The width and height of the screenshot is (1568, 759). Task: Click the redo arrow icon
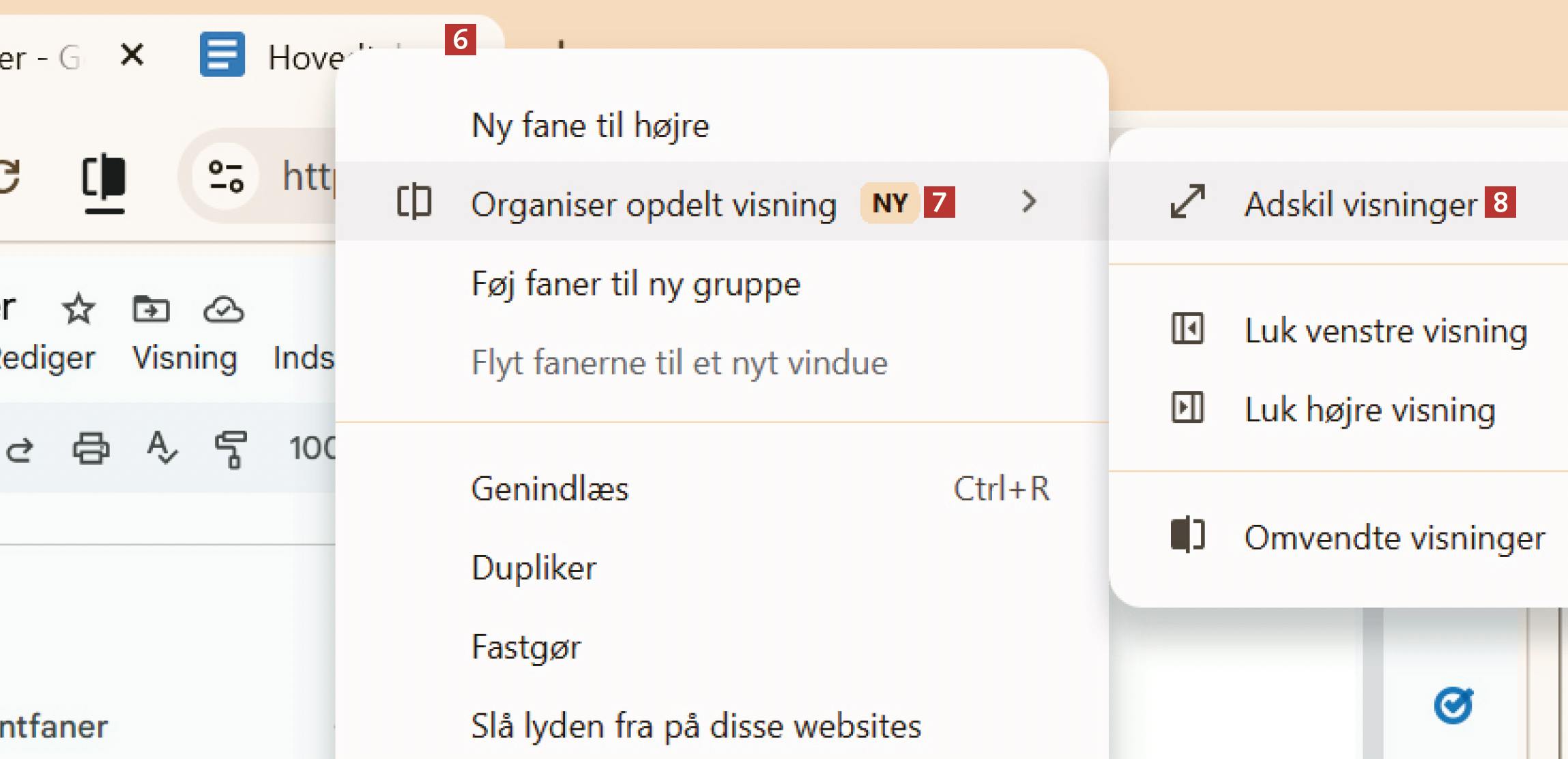pyautogui.click(x=19, y=449)
